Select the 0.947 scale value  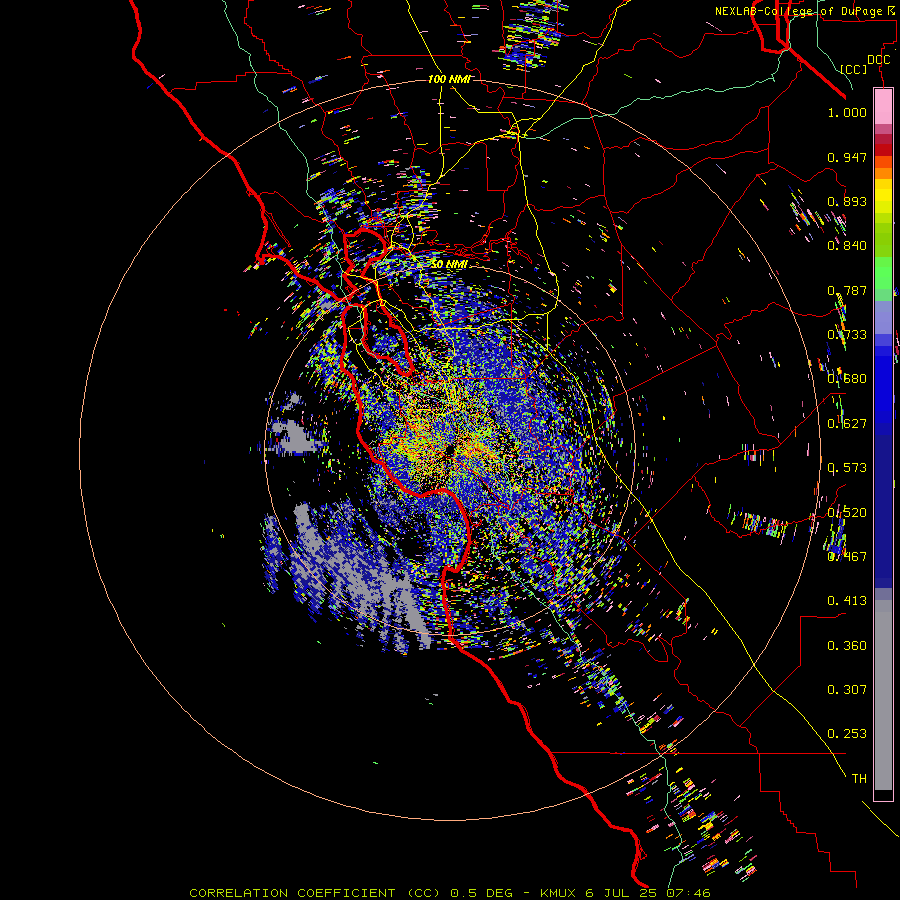[x=847, y=157]
